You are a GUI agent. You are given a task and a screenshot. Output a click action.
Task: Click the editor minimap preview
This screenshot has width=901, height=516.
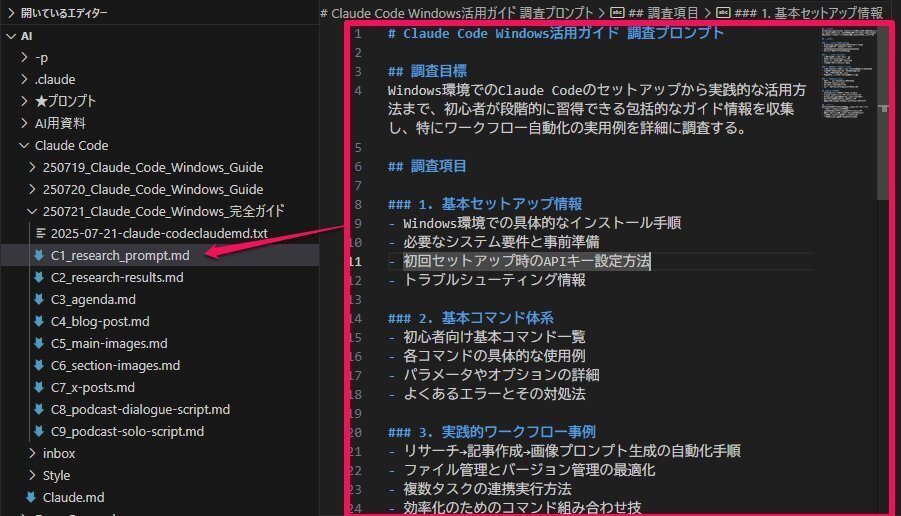pos(848,72)
